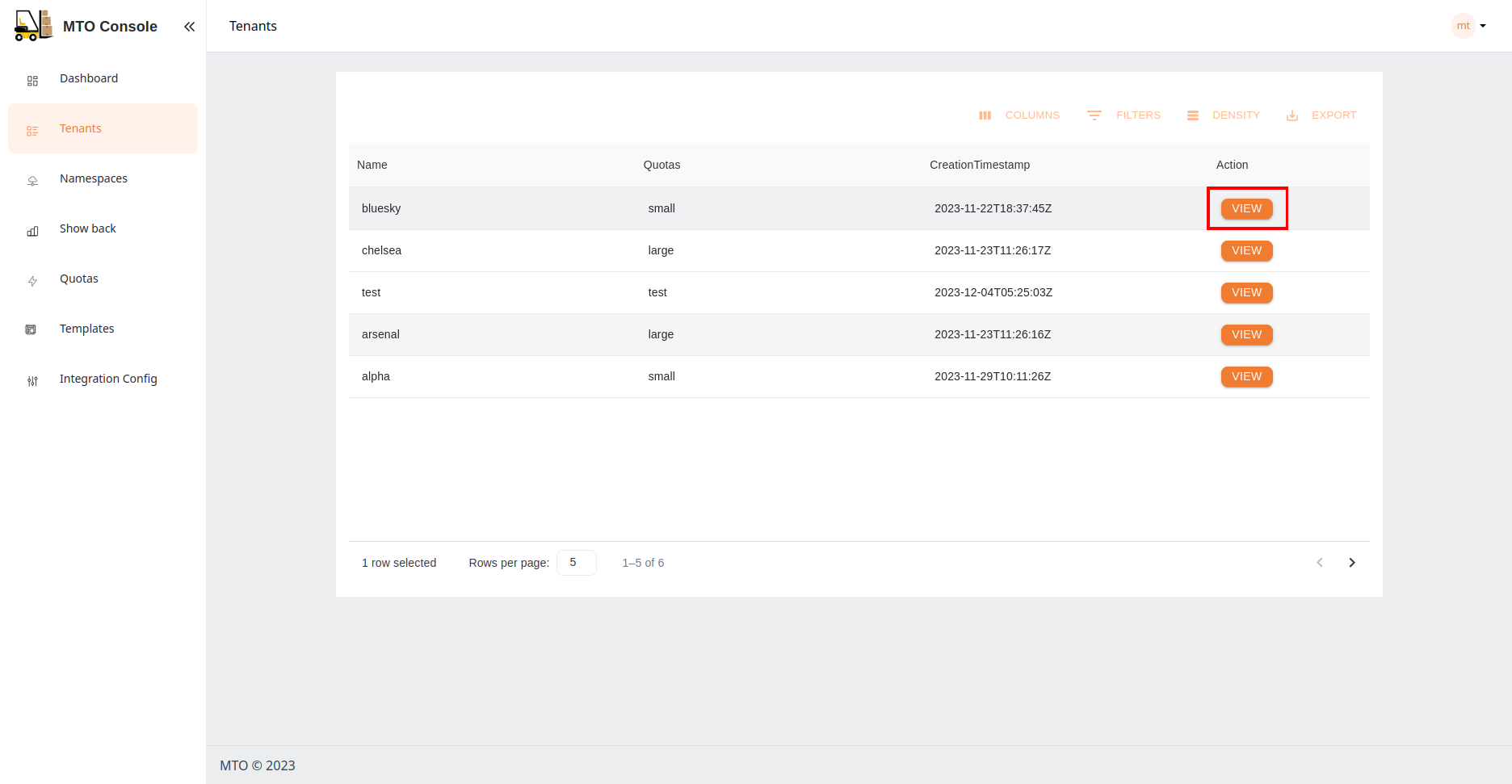Click the Namespaces icon in sidebar
Image resolution: width=1512 pixels, height=784 pixels.
click(x=32, y=180)
